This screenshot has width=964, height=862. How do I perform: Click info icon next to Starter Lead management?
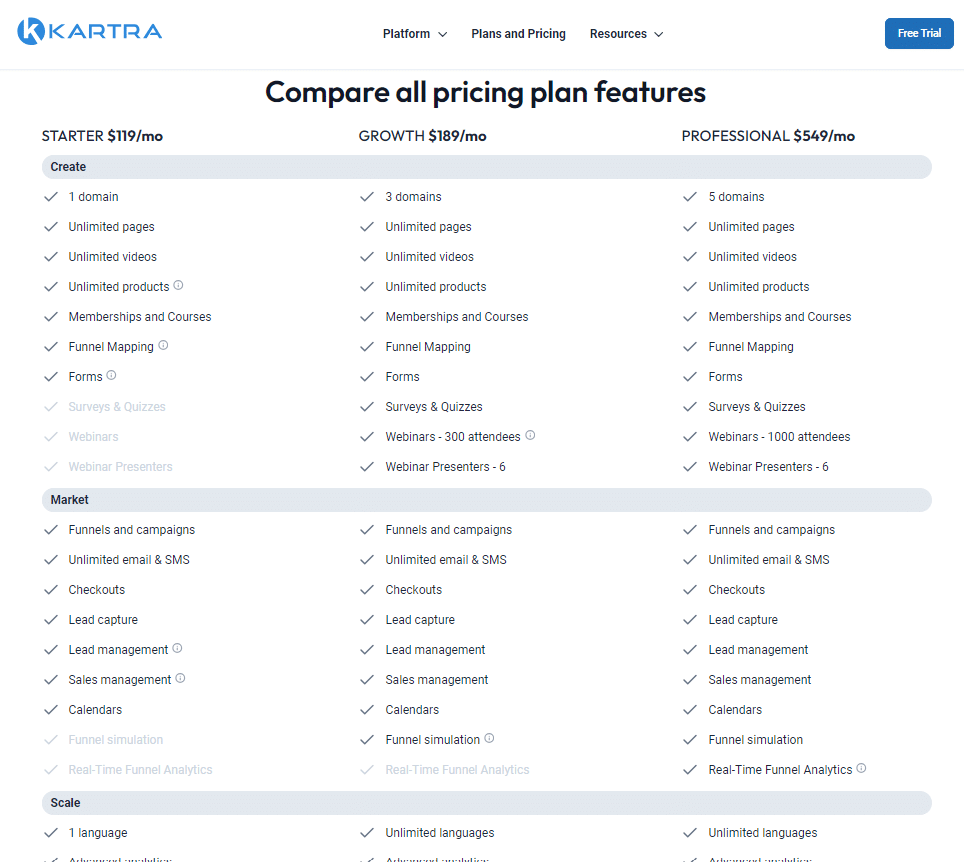177,648
